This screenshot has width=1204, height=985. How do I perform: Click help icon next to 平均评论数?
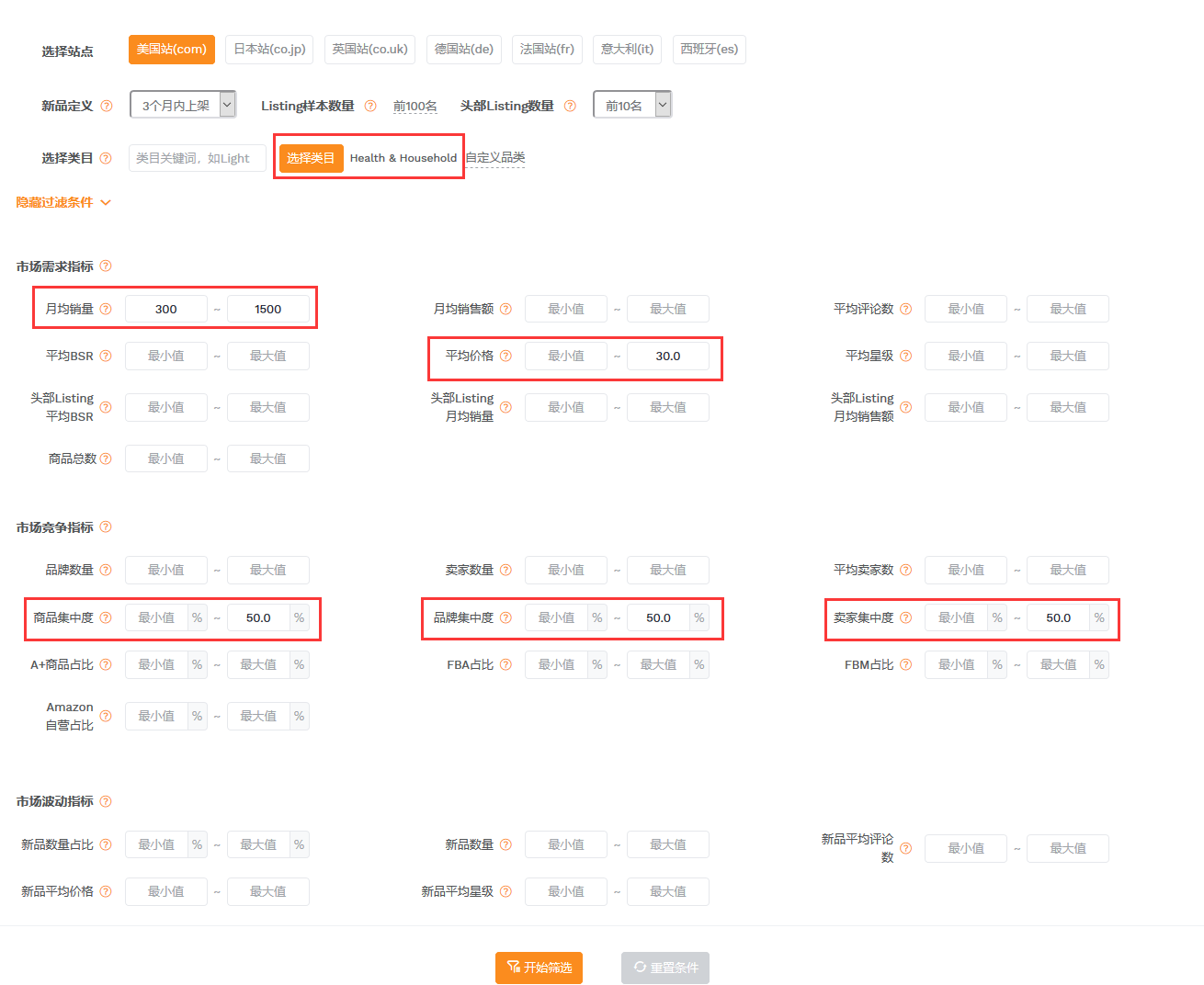tap(906, 309)
